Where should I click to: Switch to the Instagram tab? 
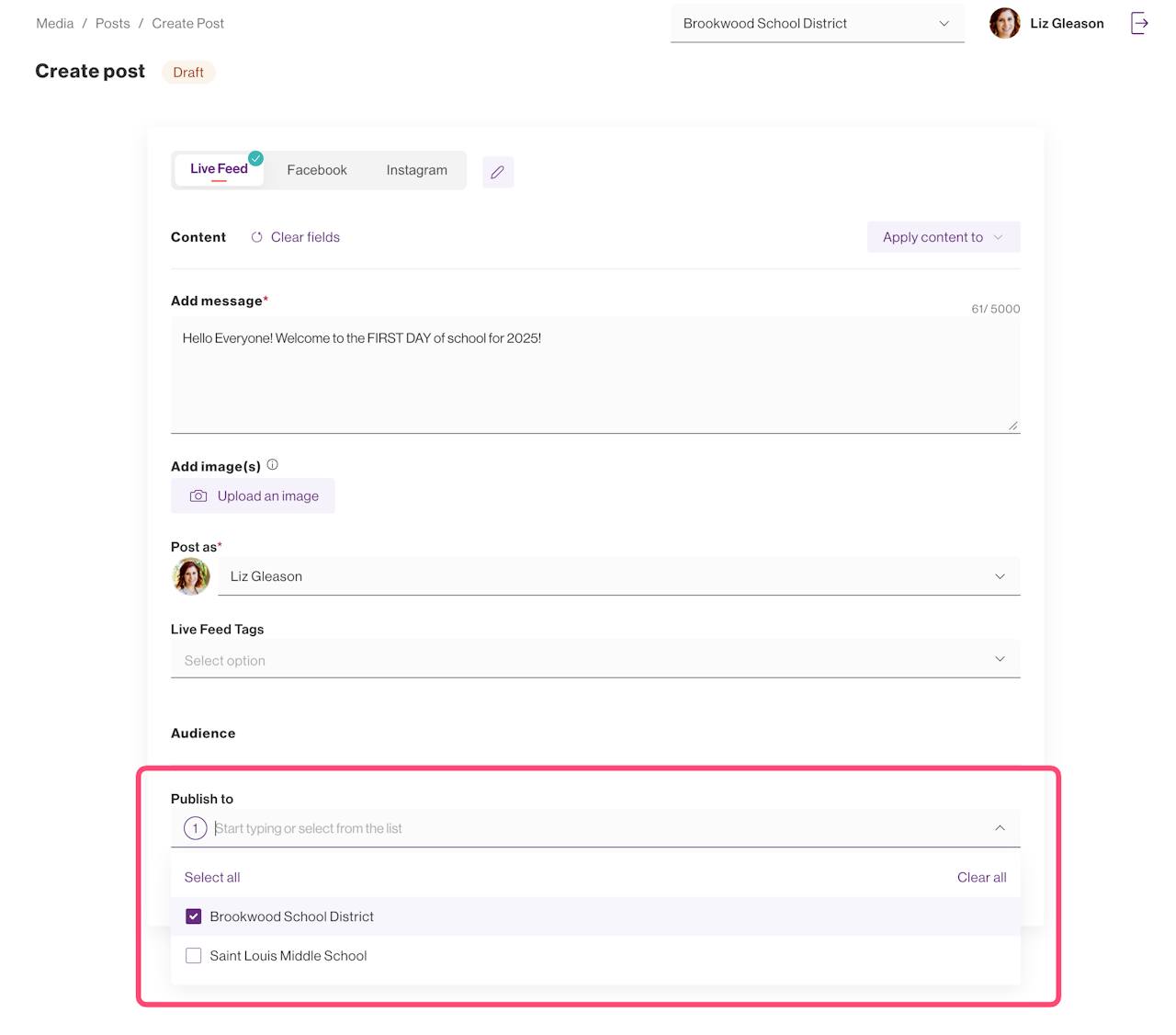(416, 170)
